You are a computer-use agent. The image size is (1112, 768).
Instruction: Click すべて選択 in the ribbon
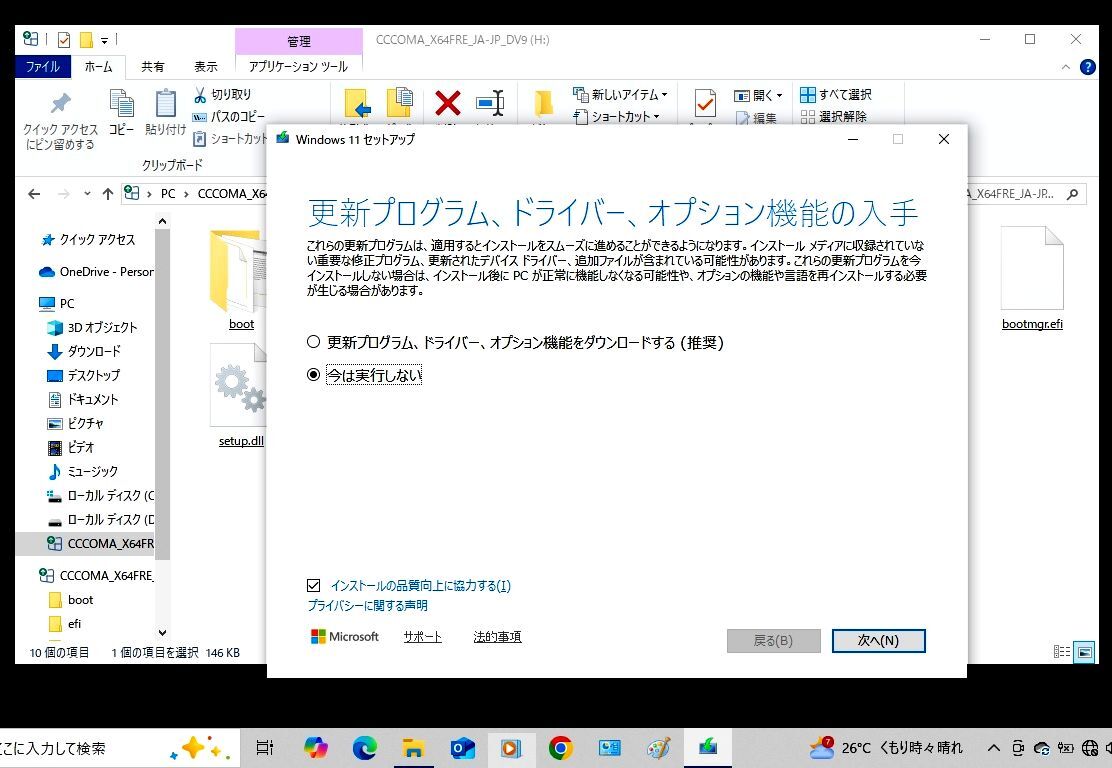(835, 94)
